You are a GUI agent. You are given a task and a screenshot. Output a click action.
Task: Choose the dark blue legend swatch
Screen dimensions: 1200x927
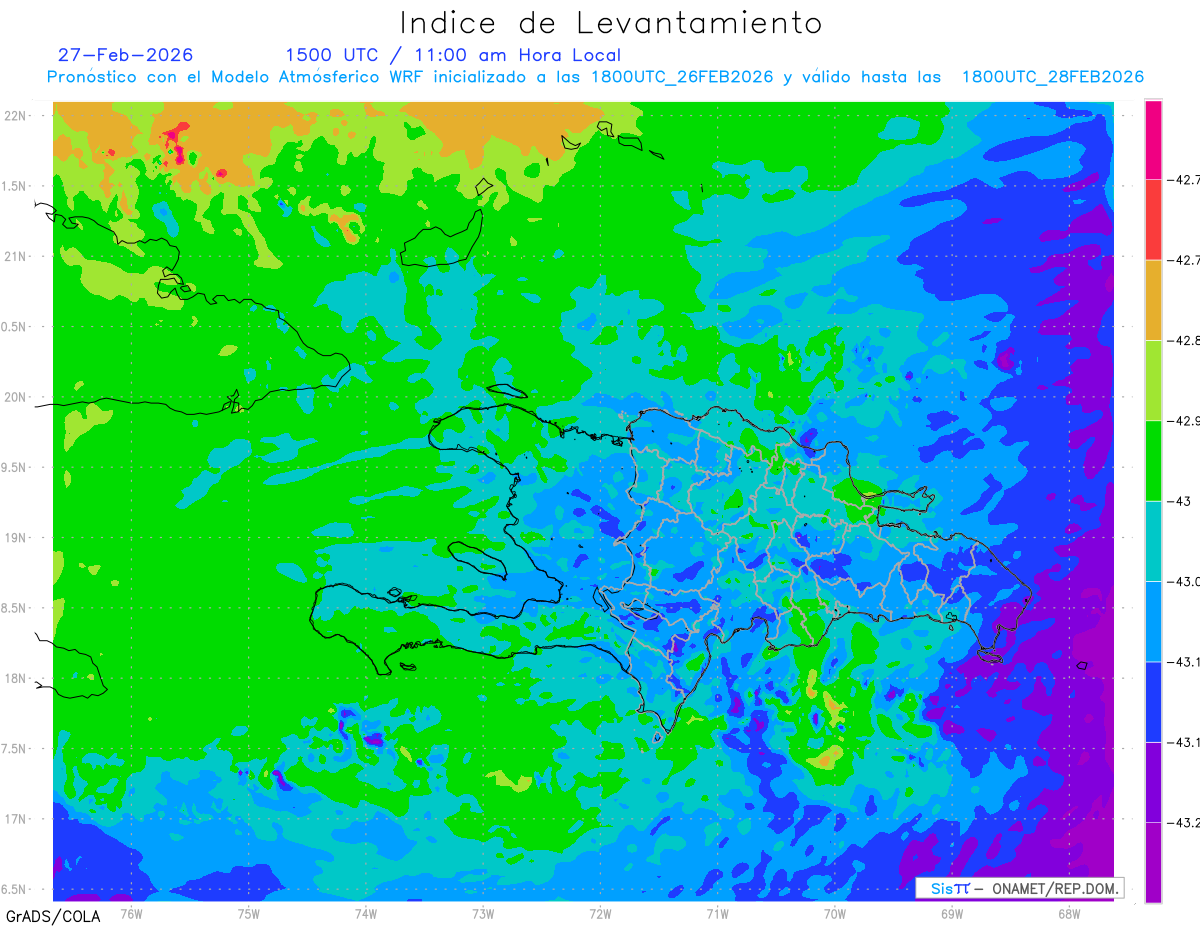pos(1153,701)
